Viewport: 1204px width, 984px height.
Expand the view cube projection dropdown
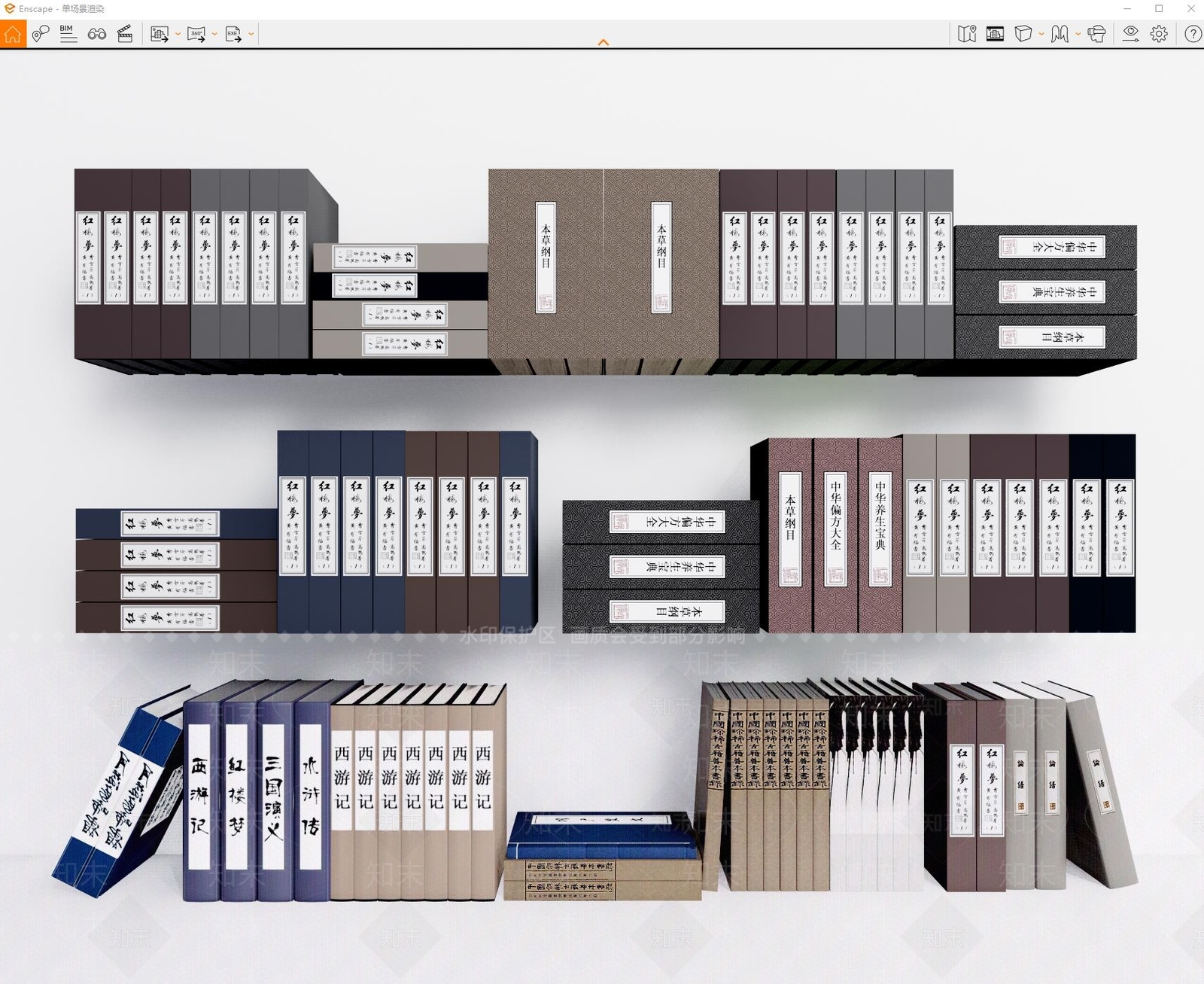pos(1041,34)
